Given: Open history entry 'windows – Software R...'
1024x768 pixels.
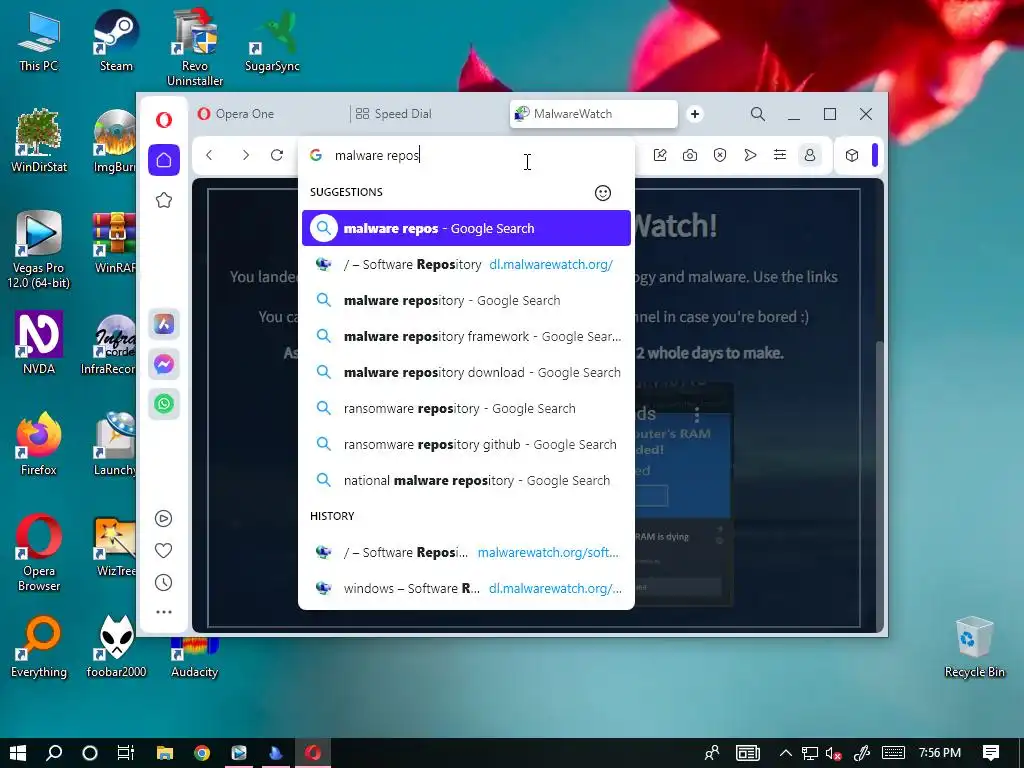Looking at the screenshot, I should pos(466,588).
